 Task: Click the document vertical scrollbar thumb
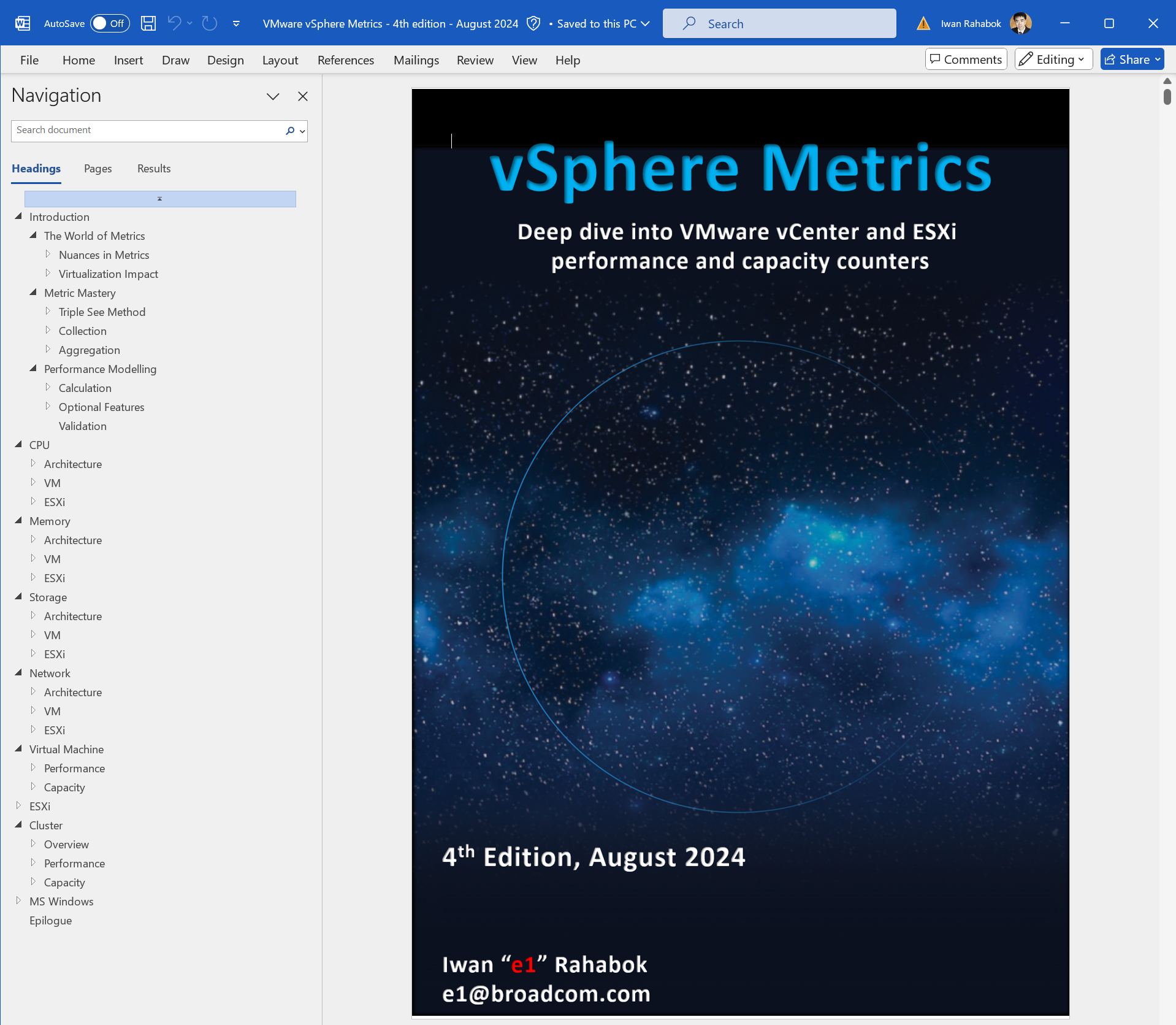pyautogui.click(x=1167, y=97)
